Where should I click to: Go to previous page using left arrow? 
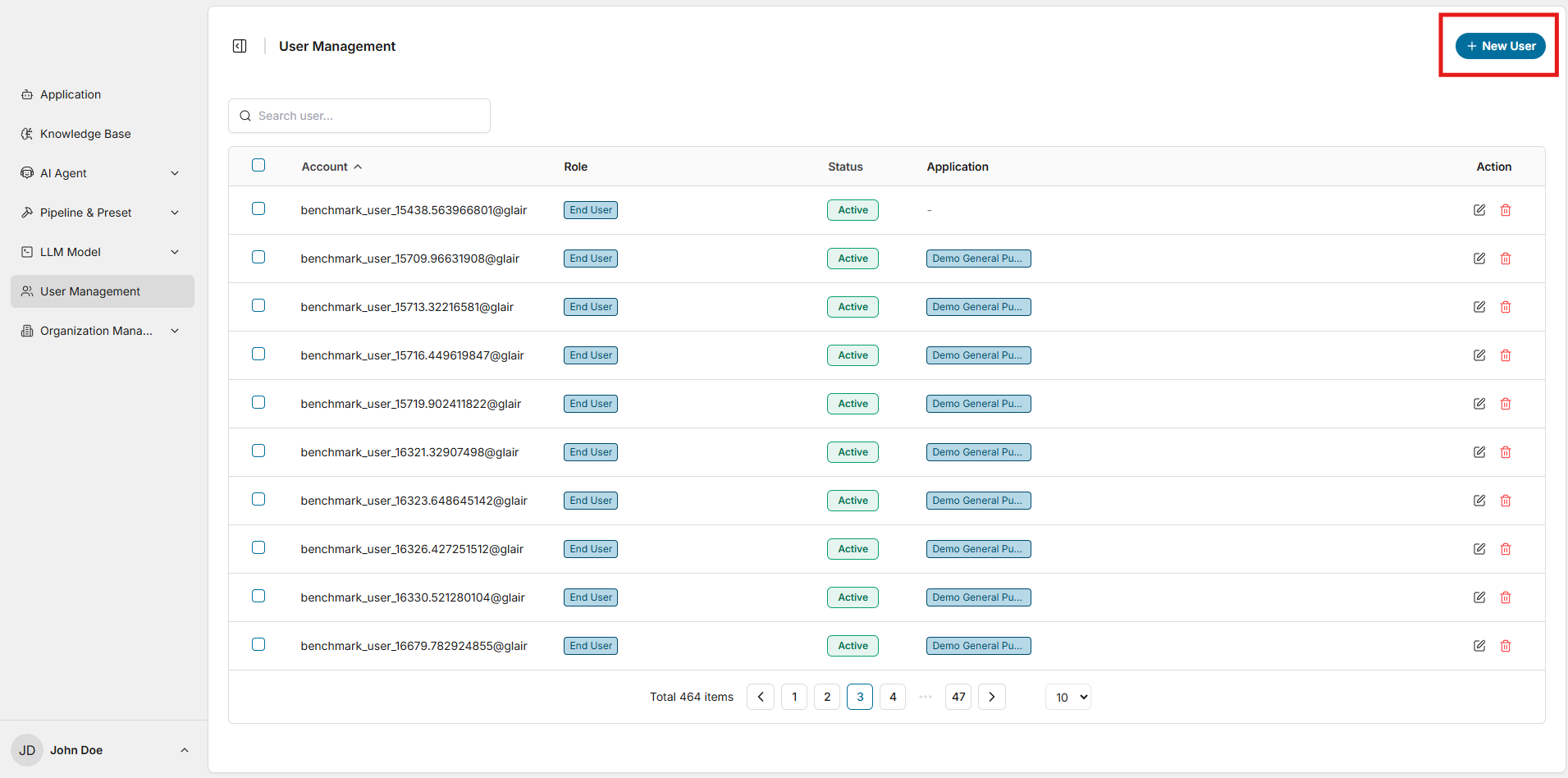pos(760,697)
